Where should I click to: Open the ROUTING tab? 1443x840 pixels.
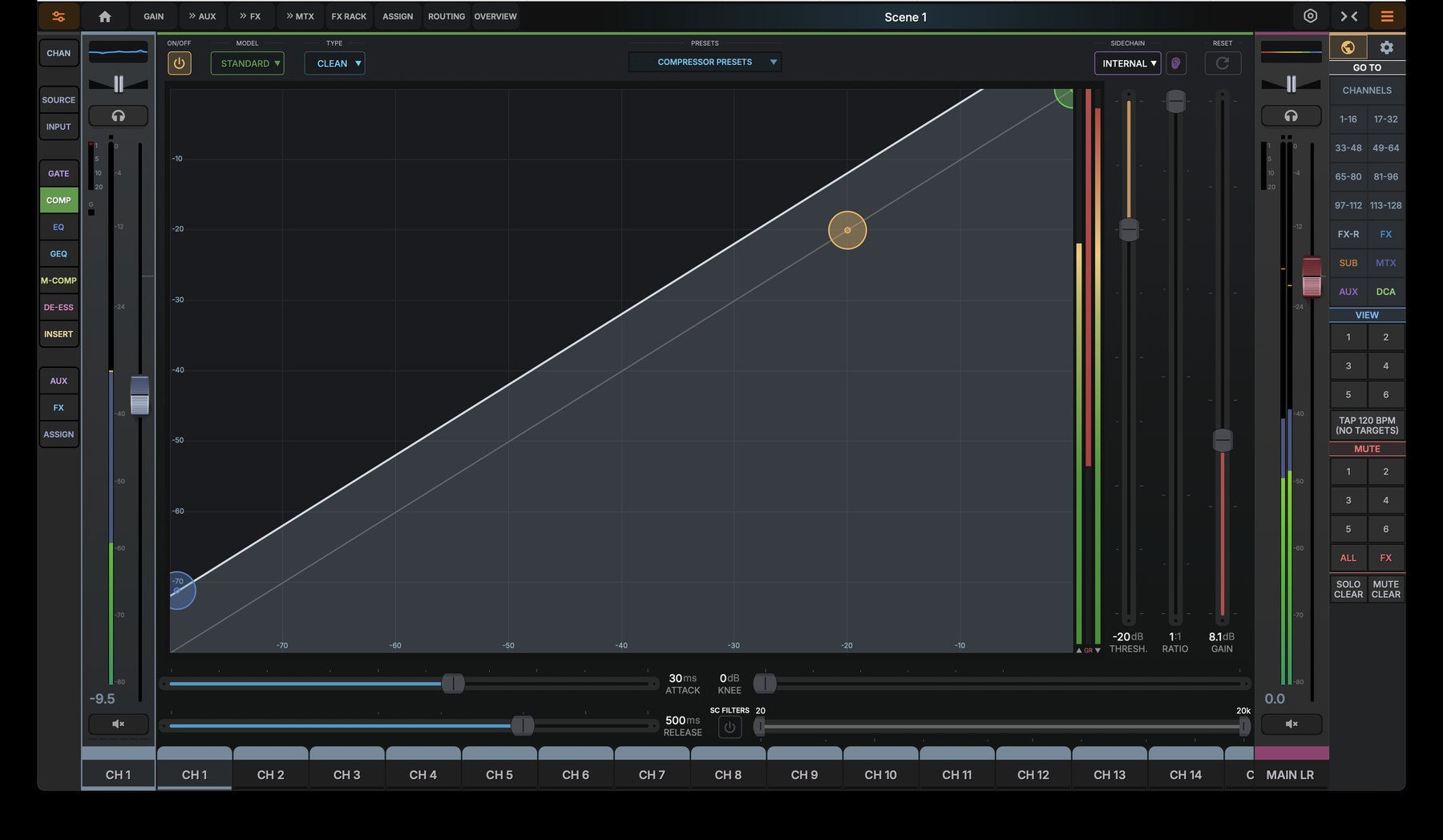tap(447, 16)
